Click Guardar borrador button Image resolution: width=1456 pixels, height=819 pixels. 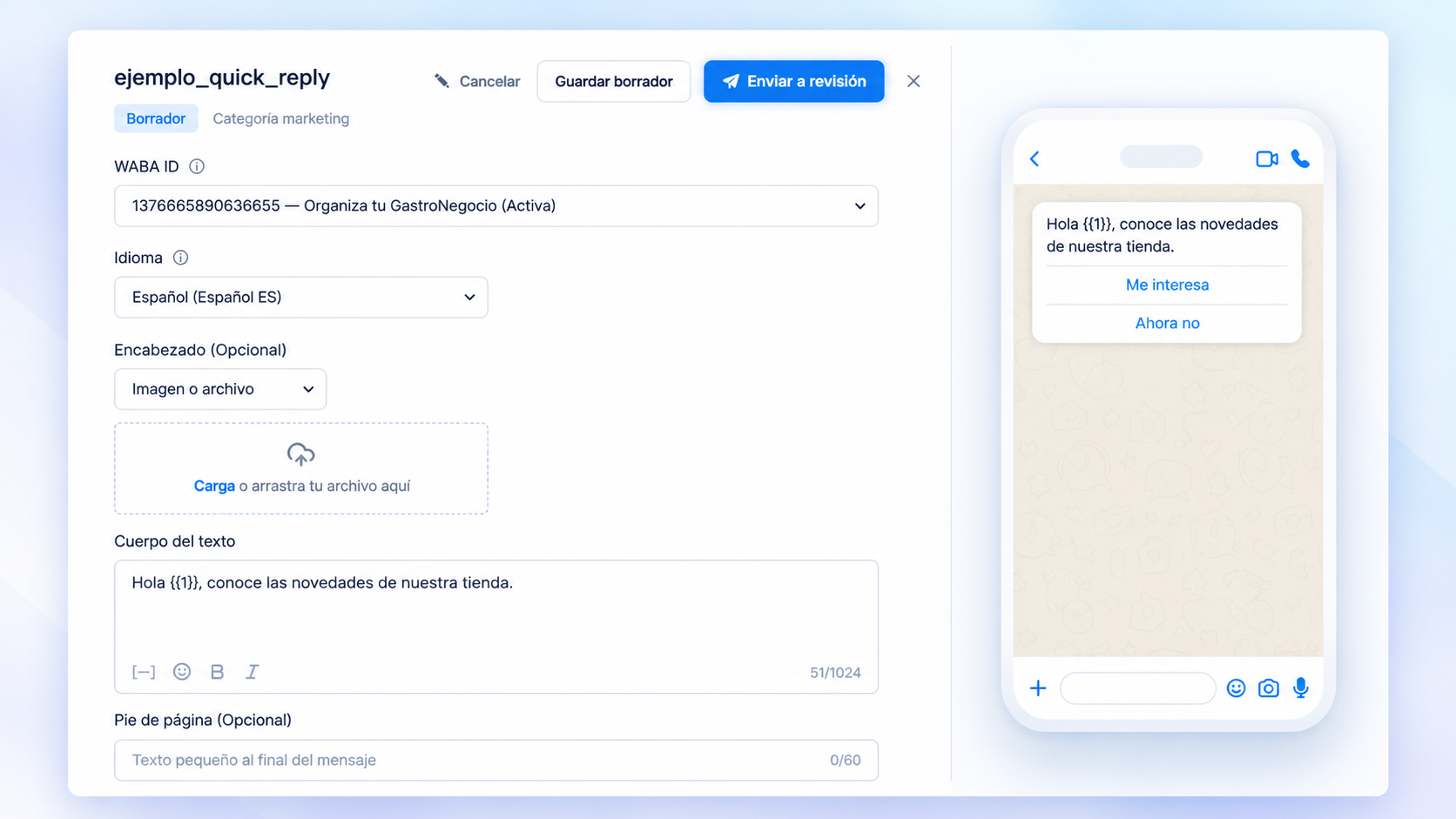[x=614, y=81]
